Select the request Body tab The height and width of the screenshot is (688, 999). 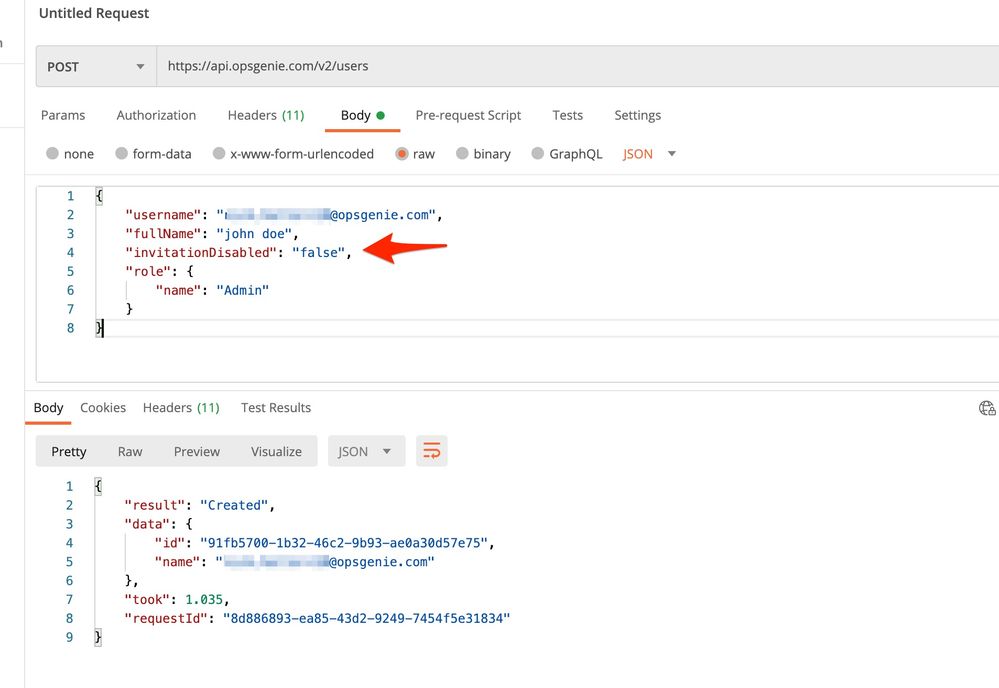point(363,115)
